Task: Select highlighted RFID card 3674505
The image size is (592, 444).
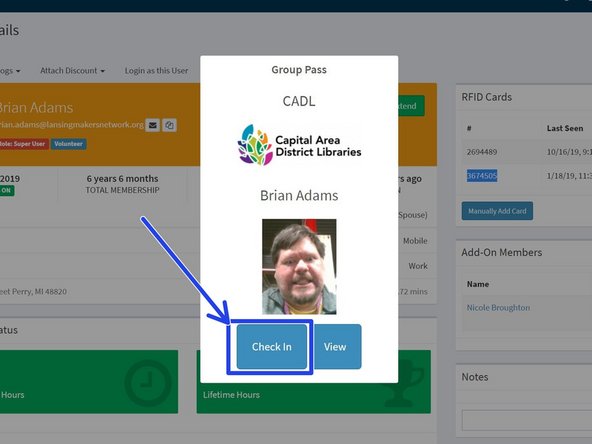Action: (x=482, y=176)
